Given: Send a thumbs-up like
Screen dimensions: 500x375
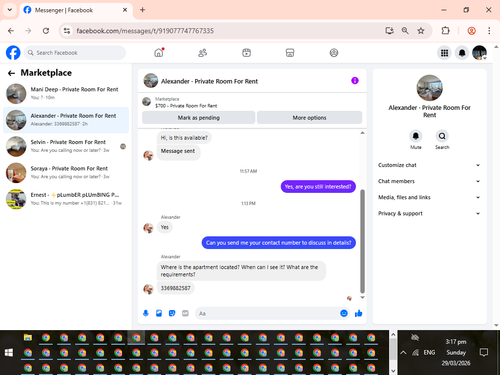Looking at the screenshot, I should 359,313.
